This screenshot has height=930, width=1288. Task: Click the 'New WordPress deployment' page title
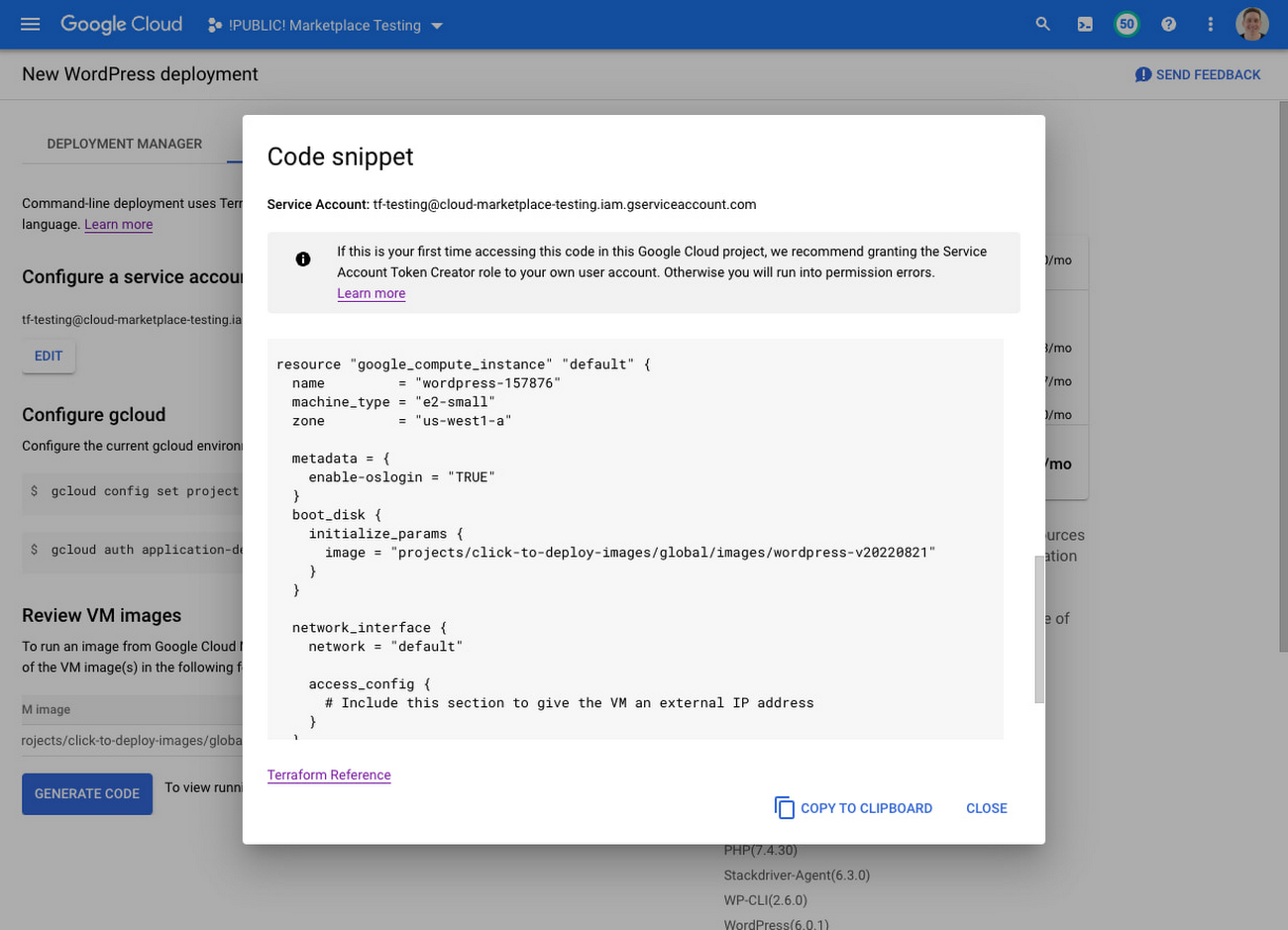(x=140, y=74)
